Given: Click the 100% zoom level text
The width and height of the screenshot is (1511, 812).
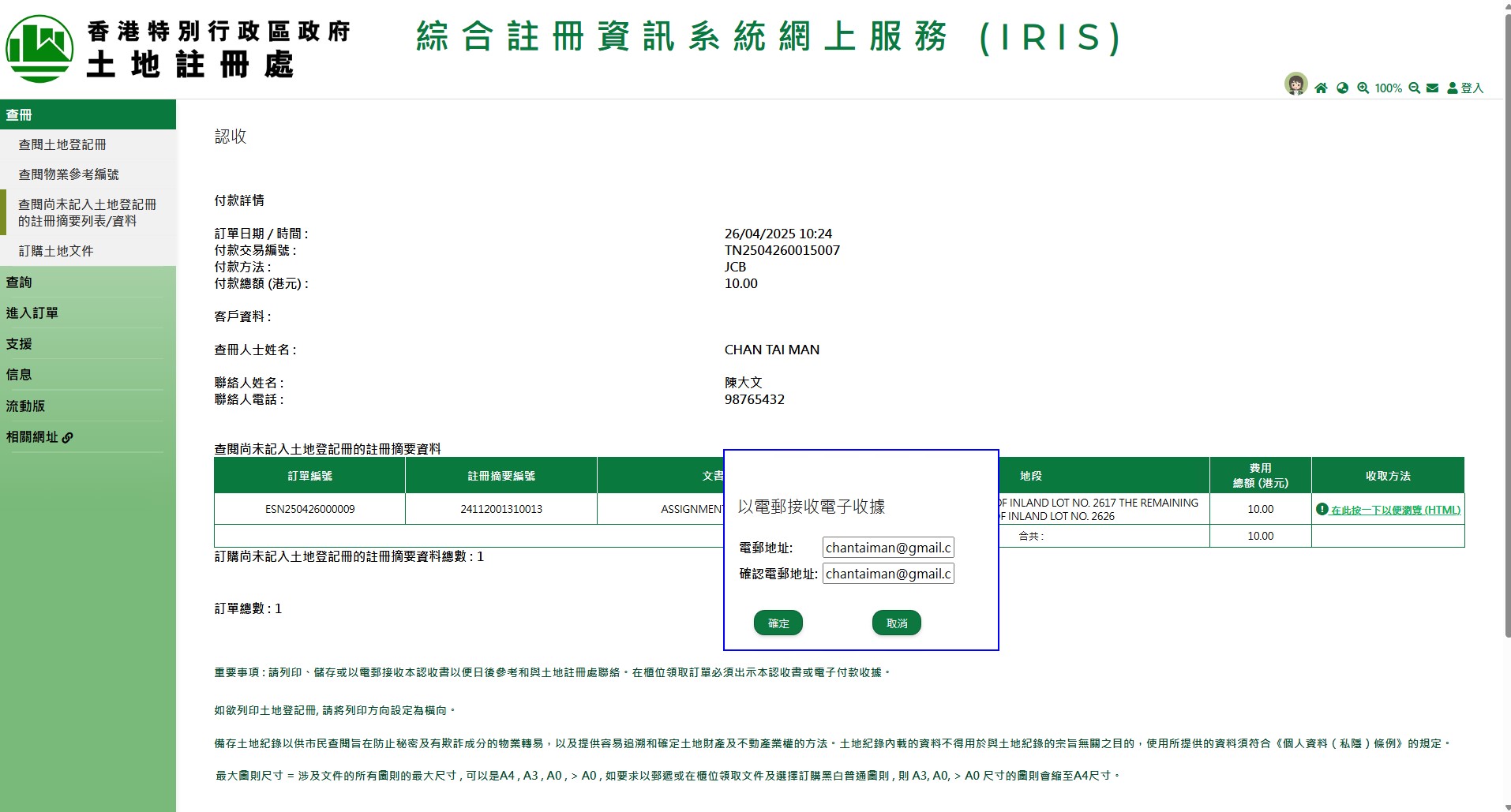Looking at the screenshot, I should coord(1389,88).
